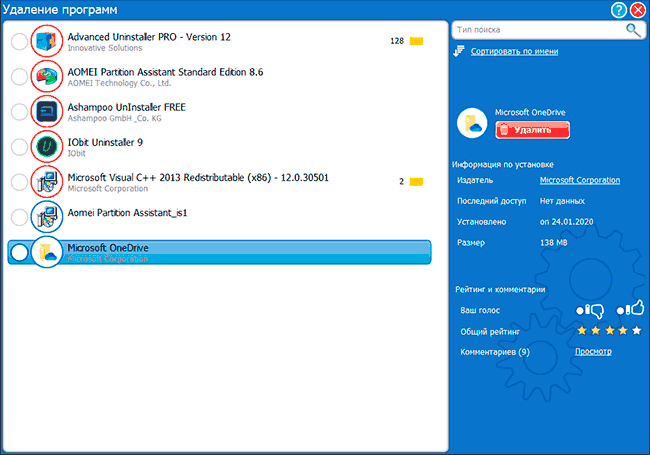
Task: Select the Advanced Uninstaller PRO - Version 12 row
Action: 220,41
